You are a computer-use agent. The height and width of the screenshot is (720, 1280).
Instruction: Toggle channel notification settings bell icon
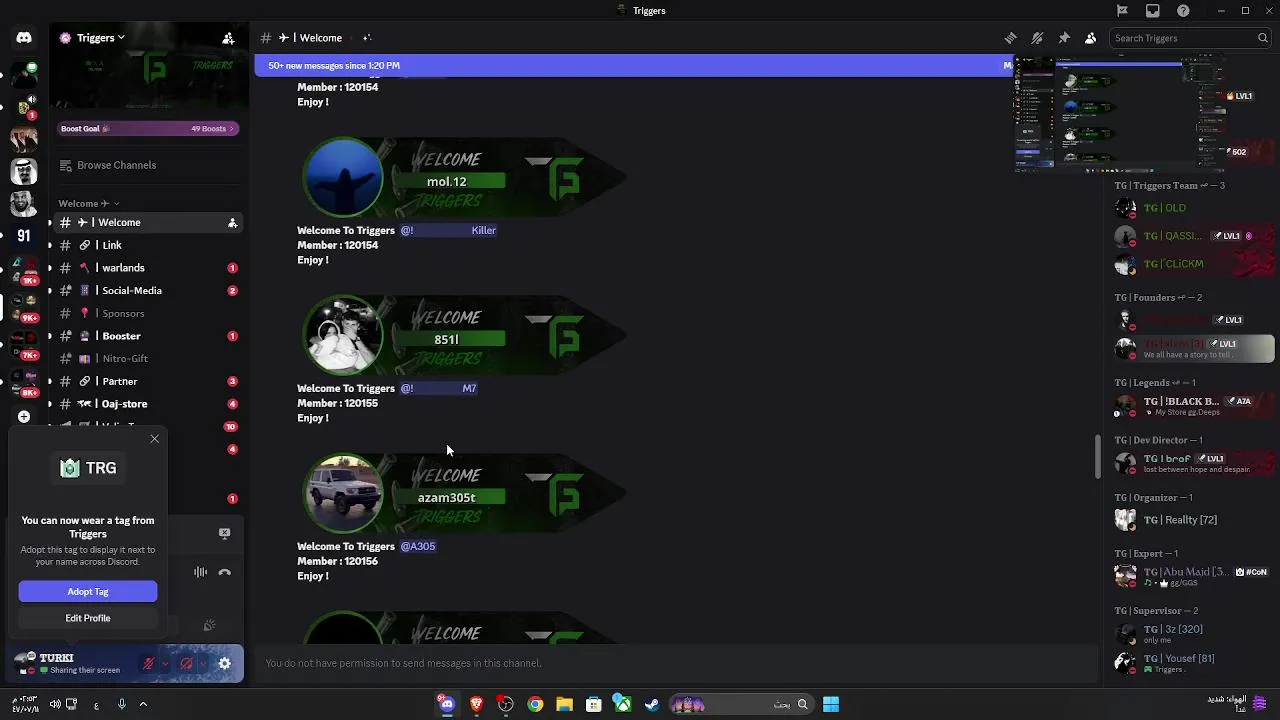(1037, 38)
